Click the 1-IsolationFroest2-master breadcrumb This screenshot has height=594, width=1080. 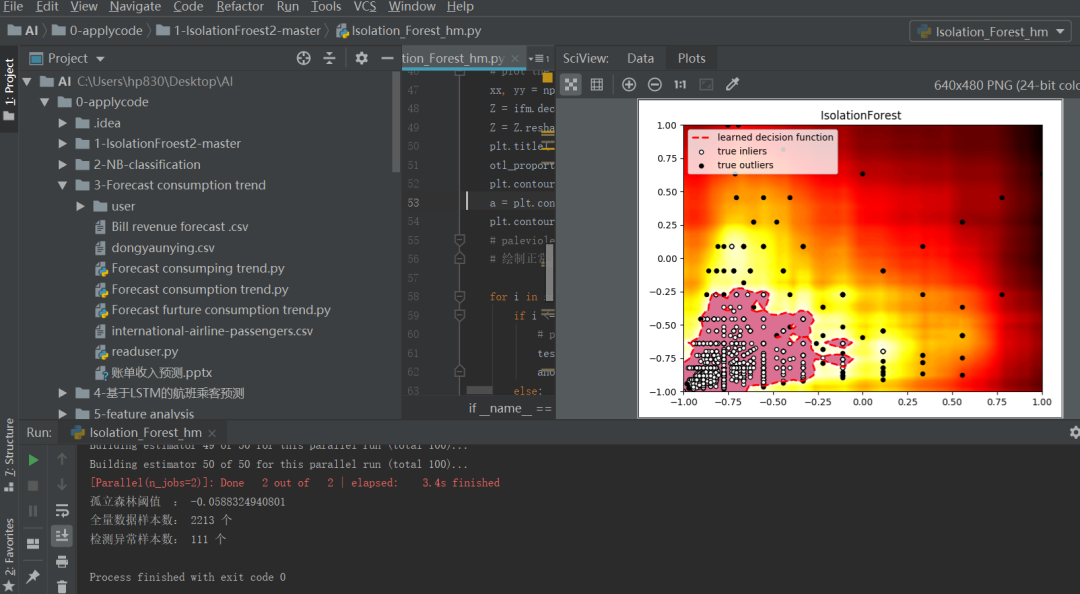pyautogui.click(x=238, y=31)
